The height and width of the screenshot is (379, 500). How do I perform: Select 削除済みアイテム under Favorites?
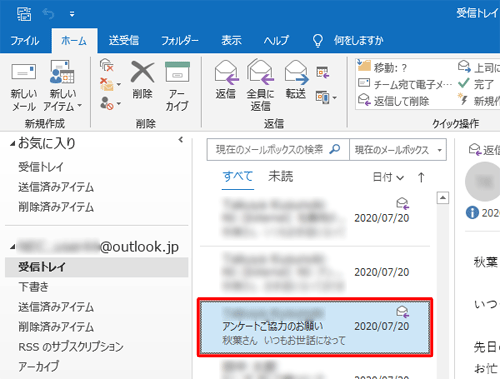coord(56,207)
